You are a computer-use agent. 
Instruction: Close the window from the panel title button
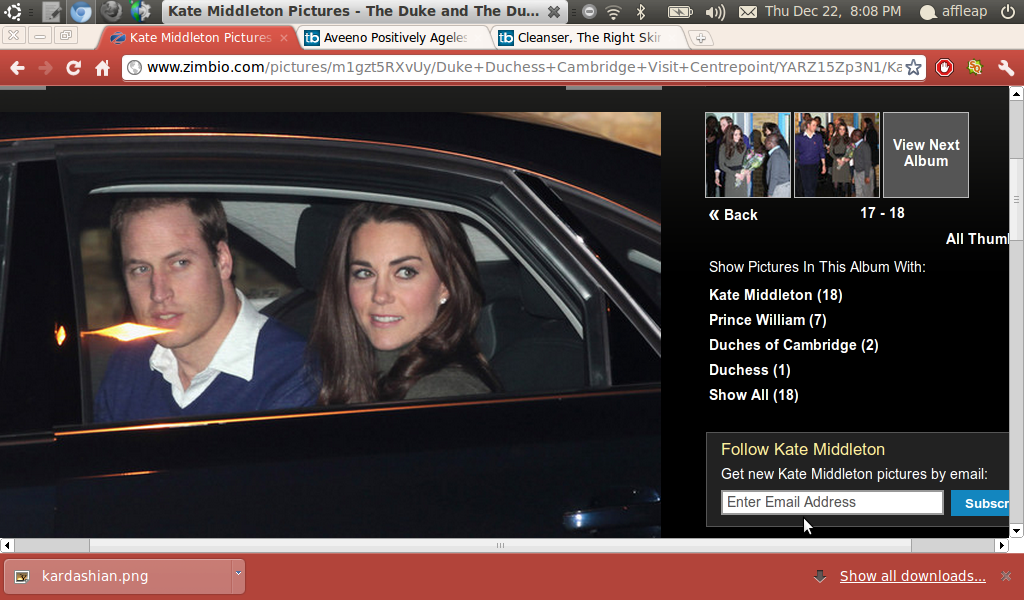(x=554, y=12)
